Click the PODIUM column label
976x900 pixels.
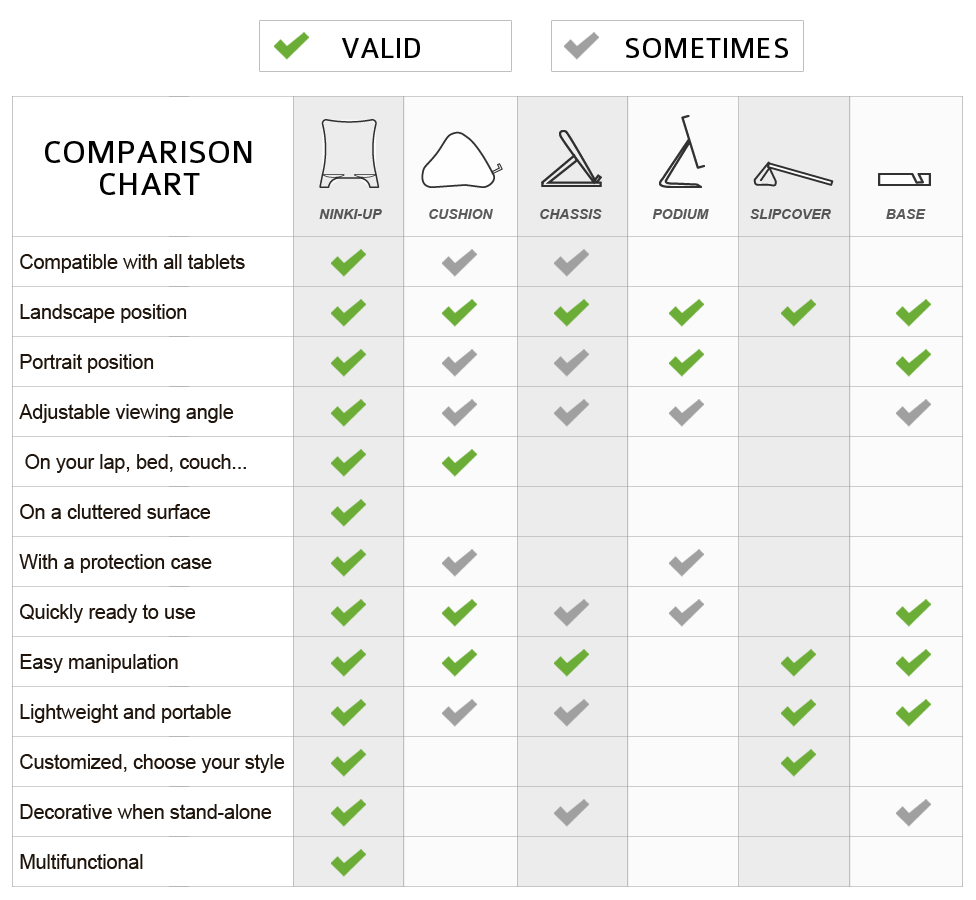(680, 214)
